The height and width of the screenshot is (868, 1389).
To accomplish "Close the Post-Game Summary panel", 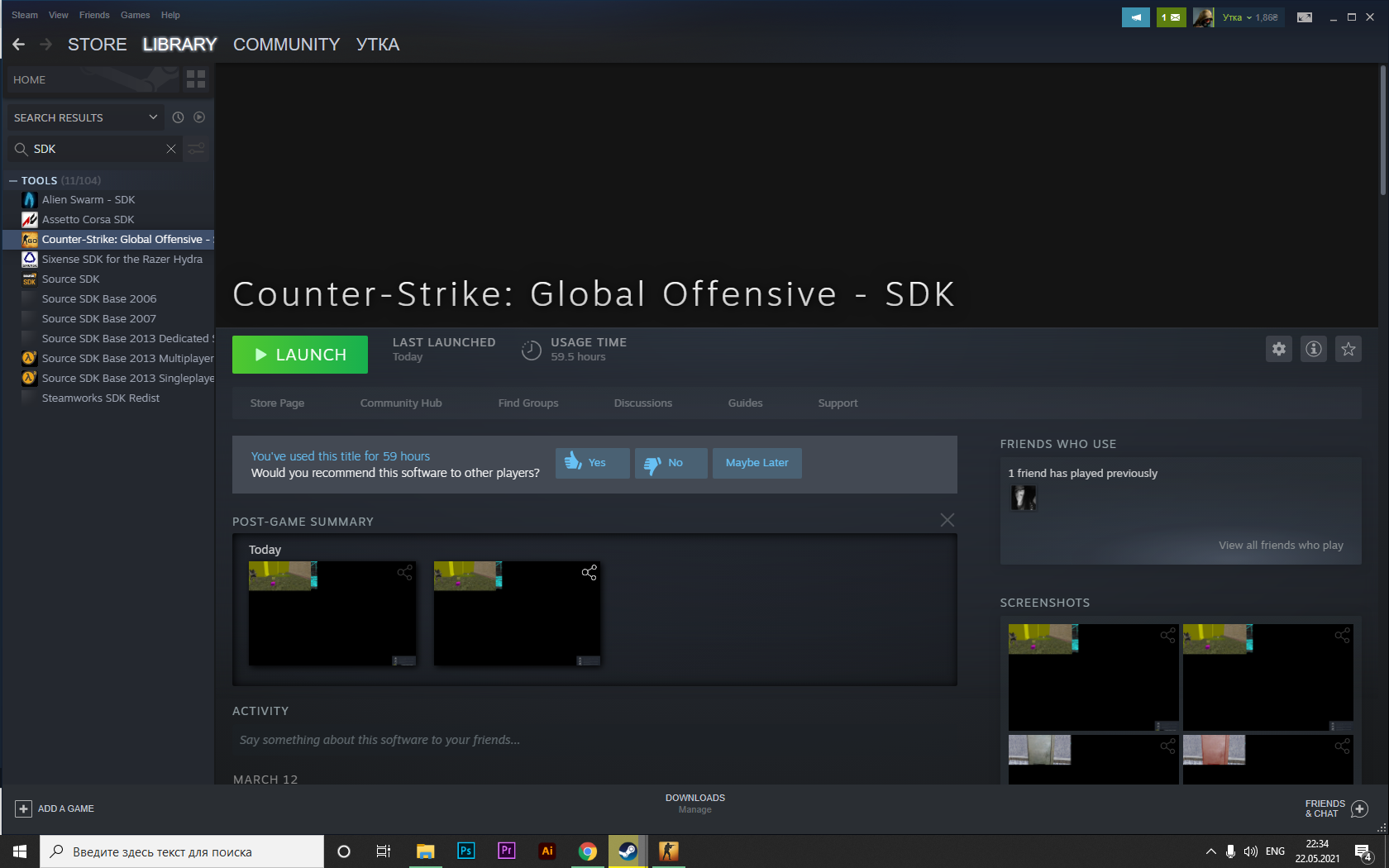I will point(947,520).
